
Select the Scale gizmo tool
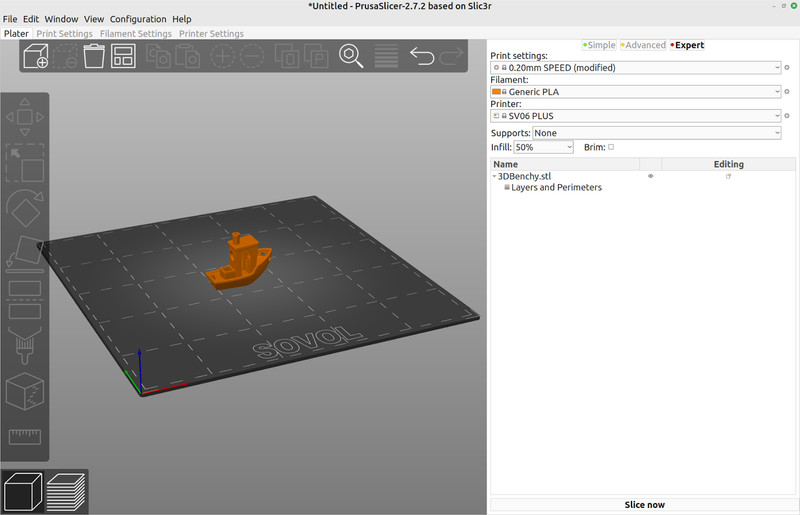(x=25, y=163)
